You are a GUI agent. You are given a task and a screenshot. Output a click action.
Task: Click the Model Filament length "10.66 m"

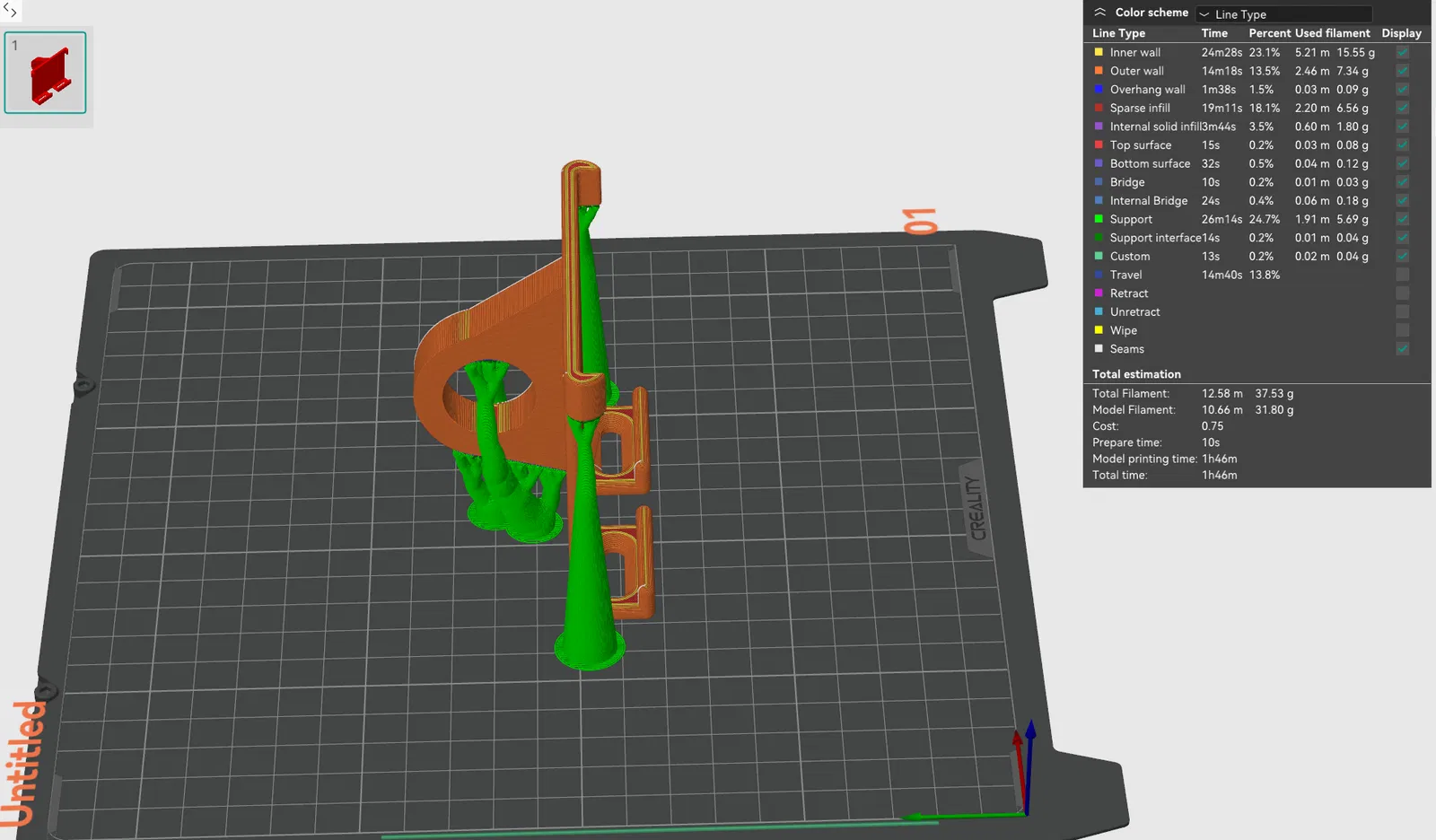tap(1222, 410)
